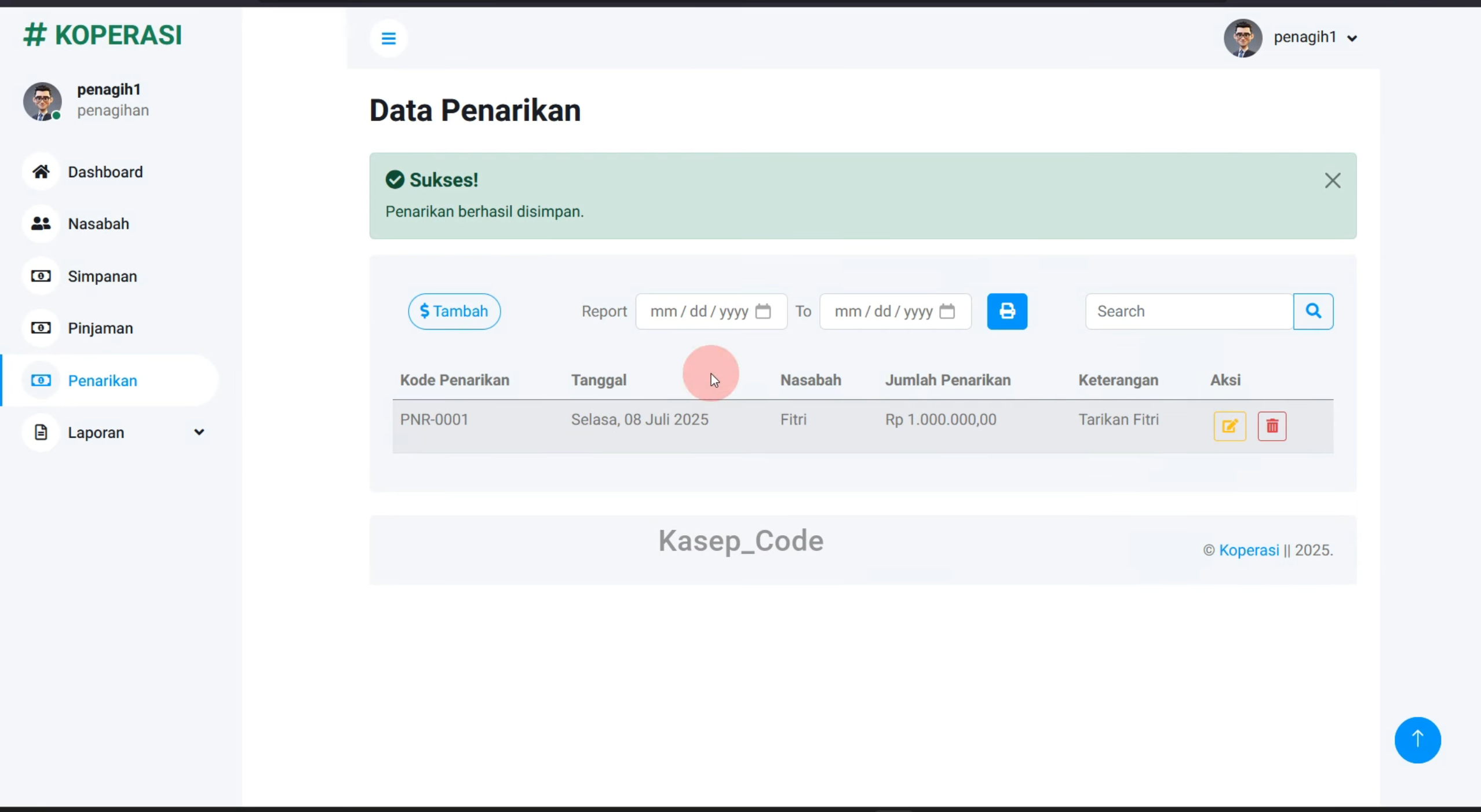This screenshot has height=812, width=1481.
Task: Click the To end date field
Action: tap(895, 312)
